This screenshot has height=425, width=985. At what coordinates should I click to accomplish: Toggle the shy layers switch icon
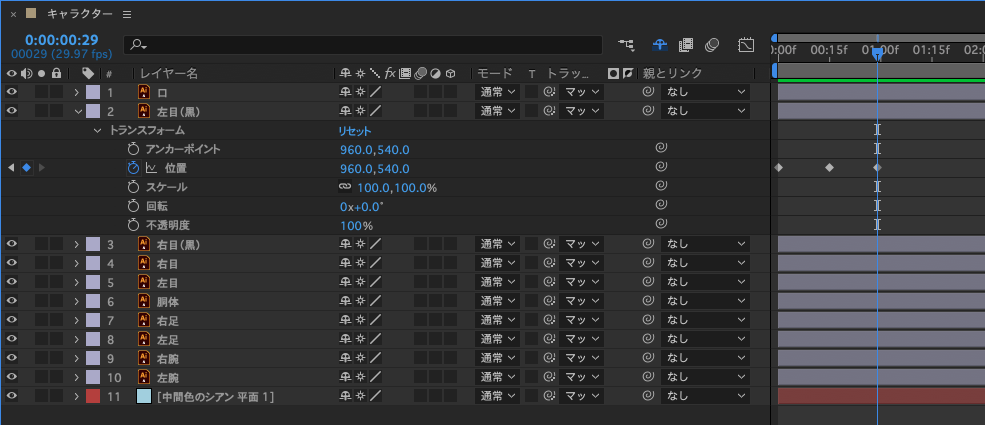[x=660, y=45]
